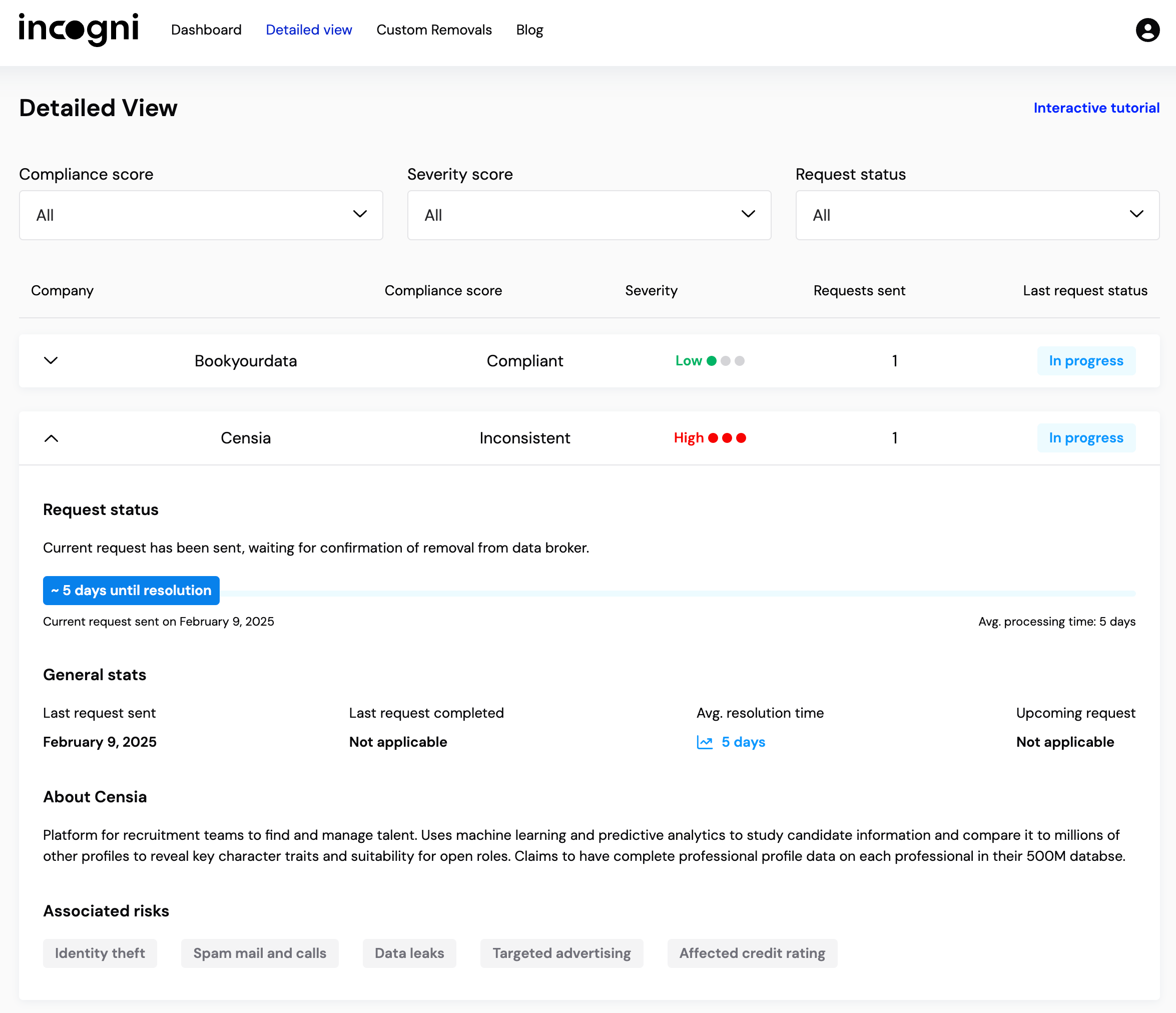This screenshot has height=1013, width=1176.
Task: Expand the Bookyourdata row chevron
Action: [51, 361]
